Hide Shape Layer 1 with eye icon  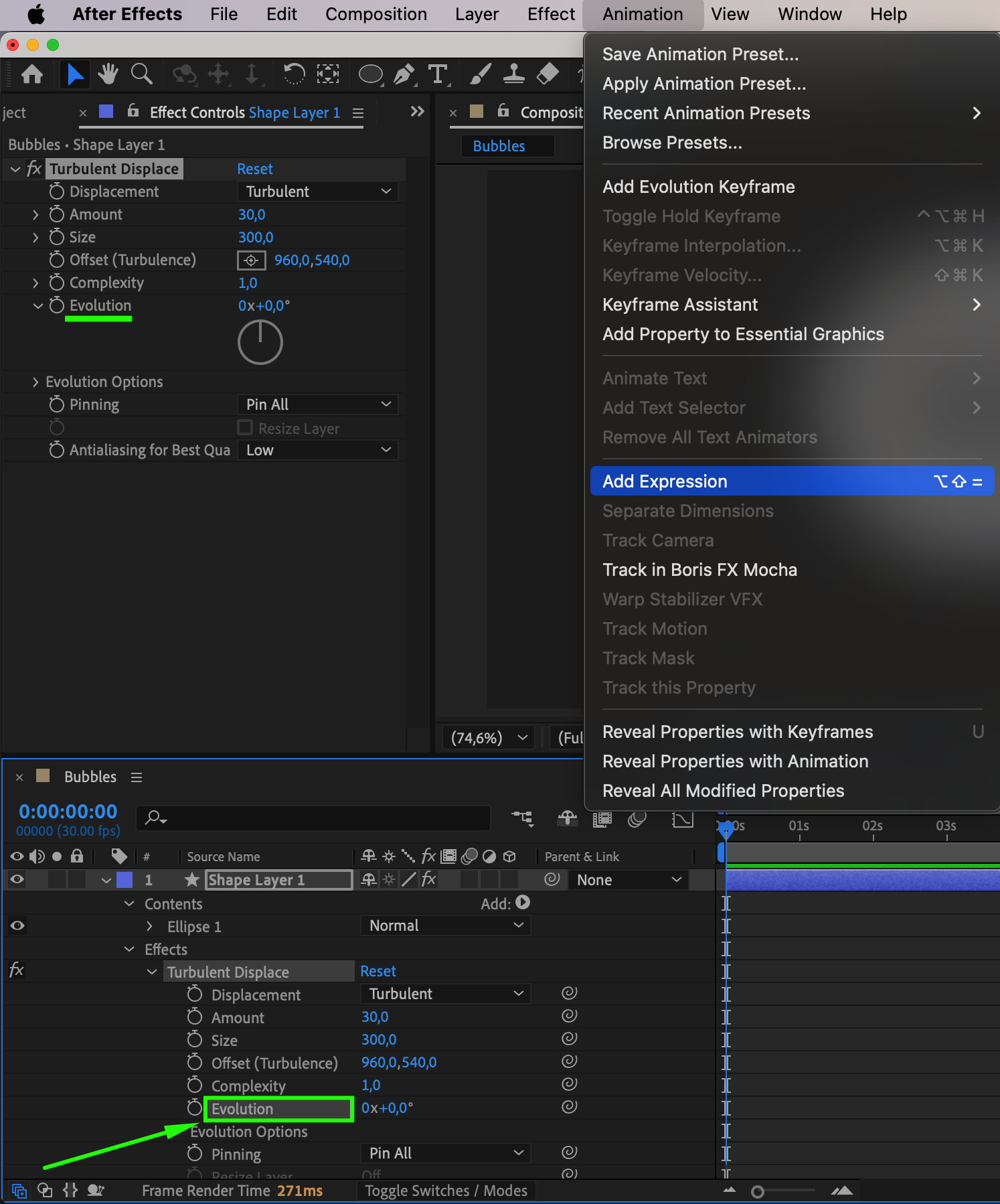[17, 880]
